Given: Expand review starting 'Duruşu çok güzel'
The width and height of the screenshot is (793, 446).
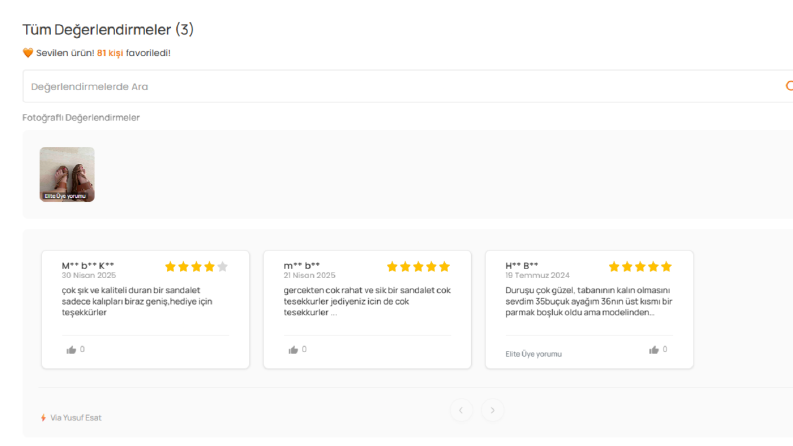Looking at the screenshot, I should 589,301.
